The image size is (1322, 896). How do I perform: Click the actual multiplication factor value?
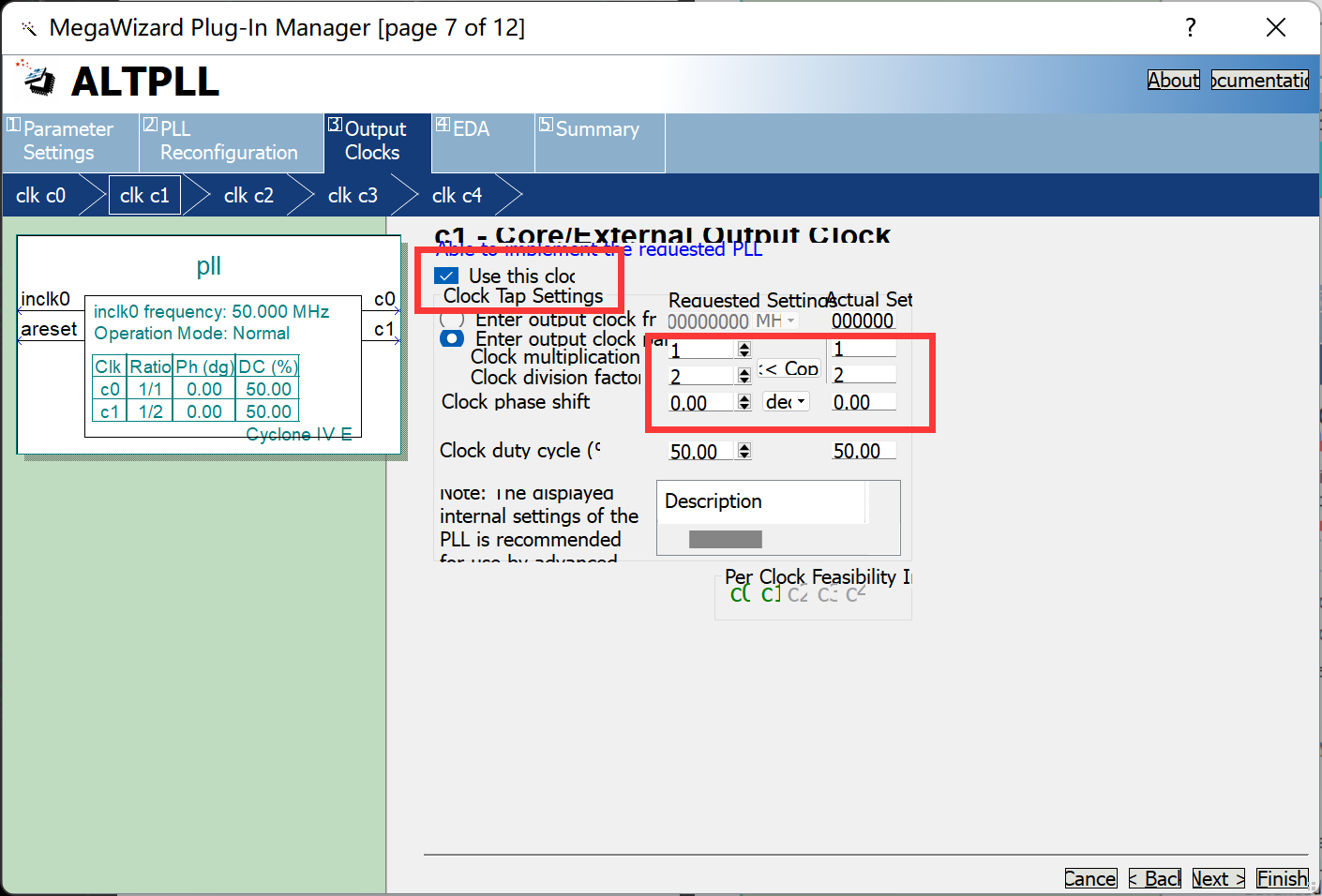[x=864, y=349]
